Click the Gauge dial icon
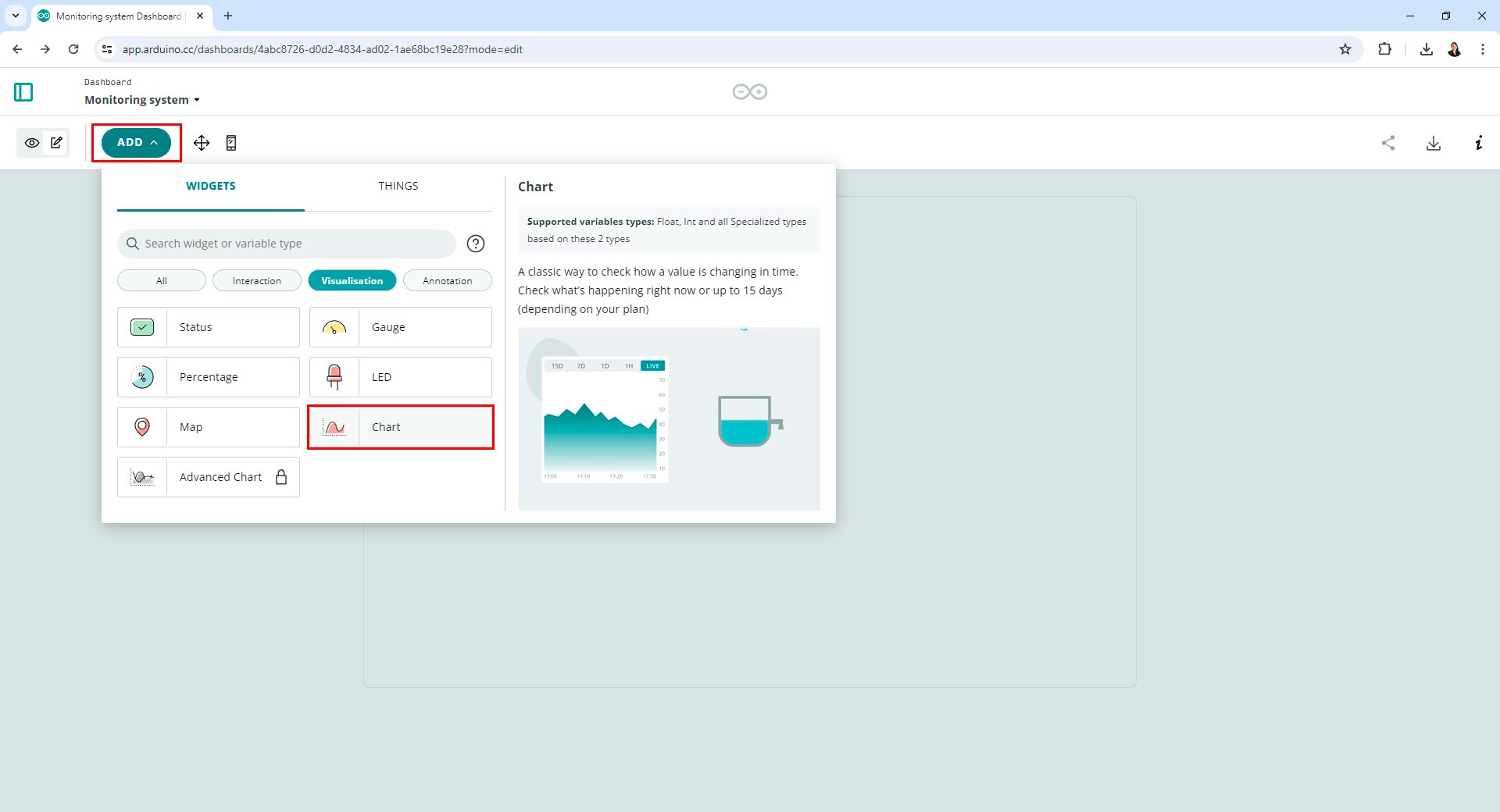Image resolution: width=1500 pixels, height=812 pixels. coord(334,328)
